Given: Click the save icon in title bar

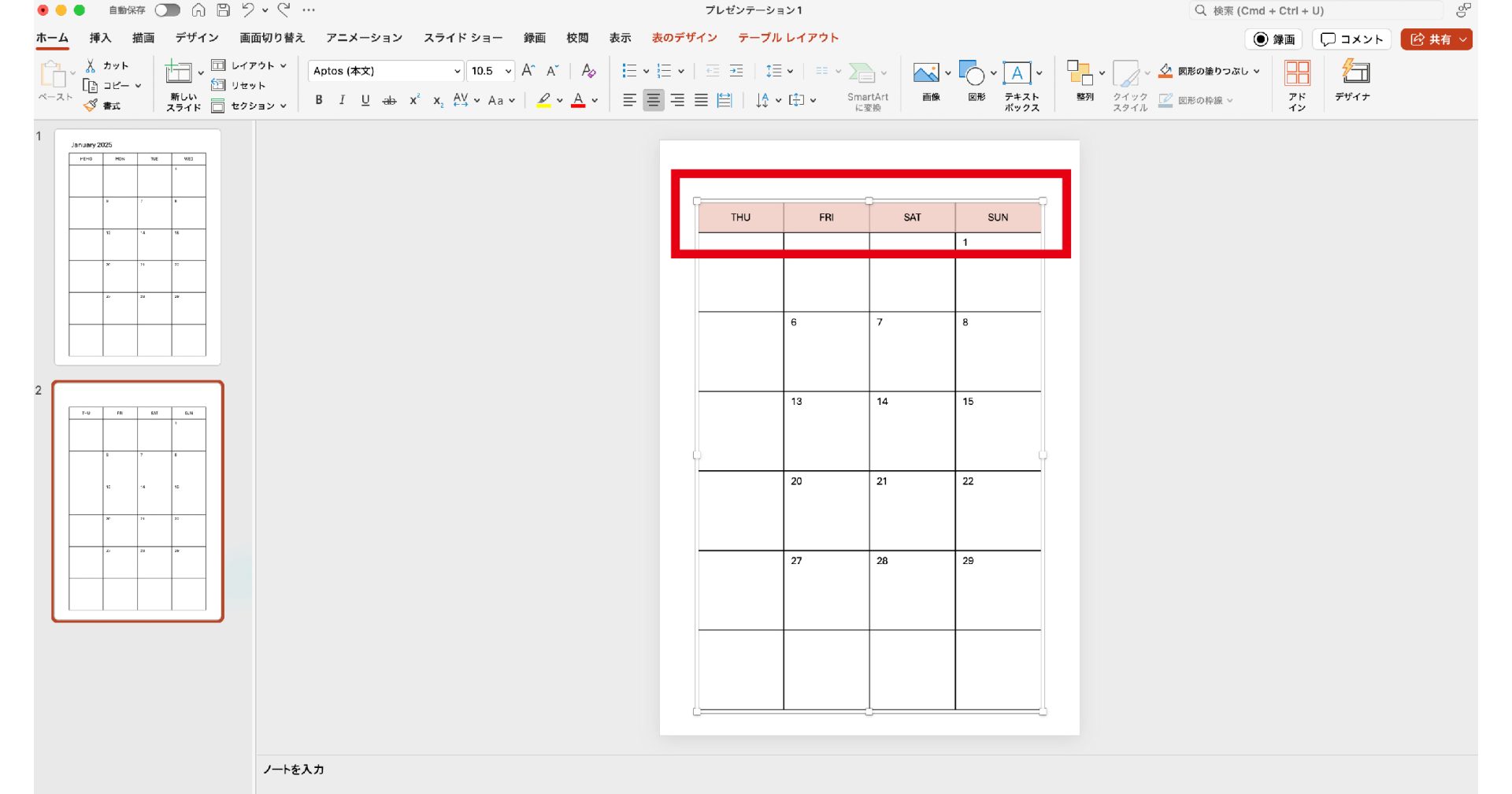Looking at the screenshot, I should pyautogui.click(x=224, y=10).
